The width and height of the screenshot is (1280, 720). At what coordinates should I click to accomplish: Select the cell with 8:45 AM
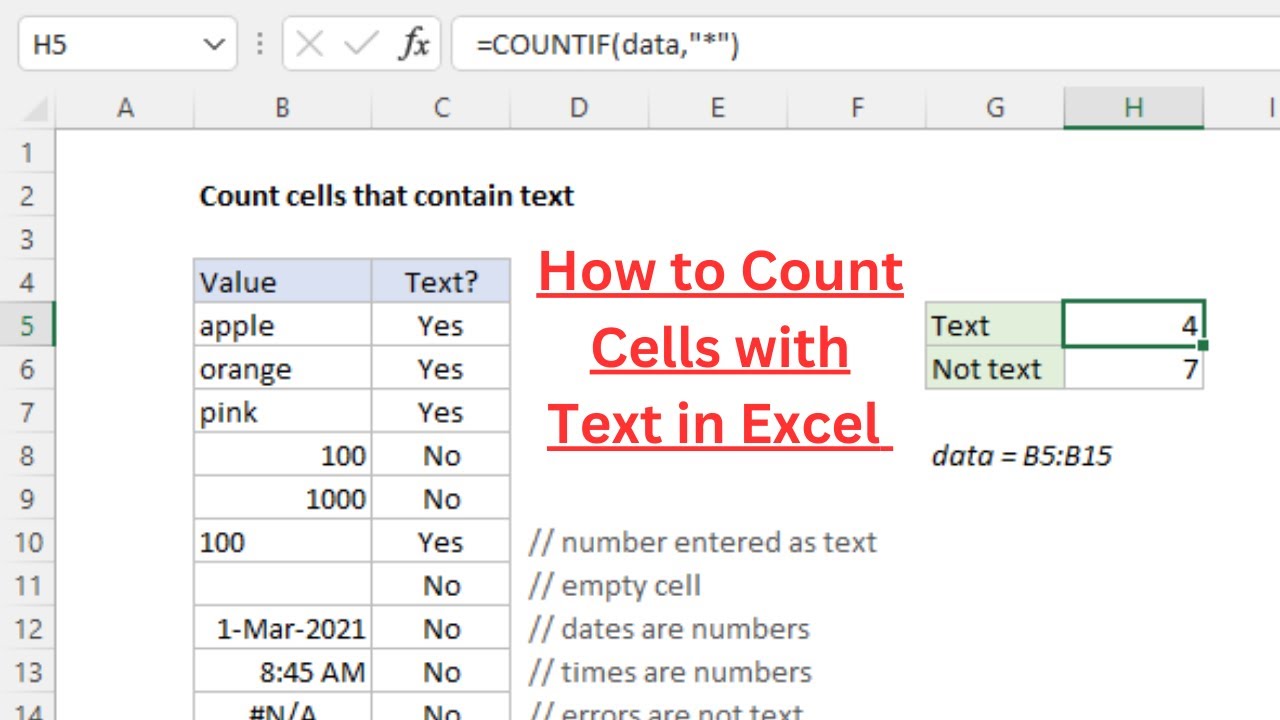tap(283, 672)
